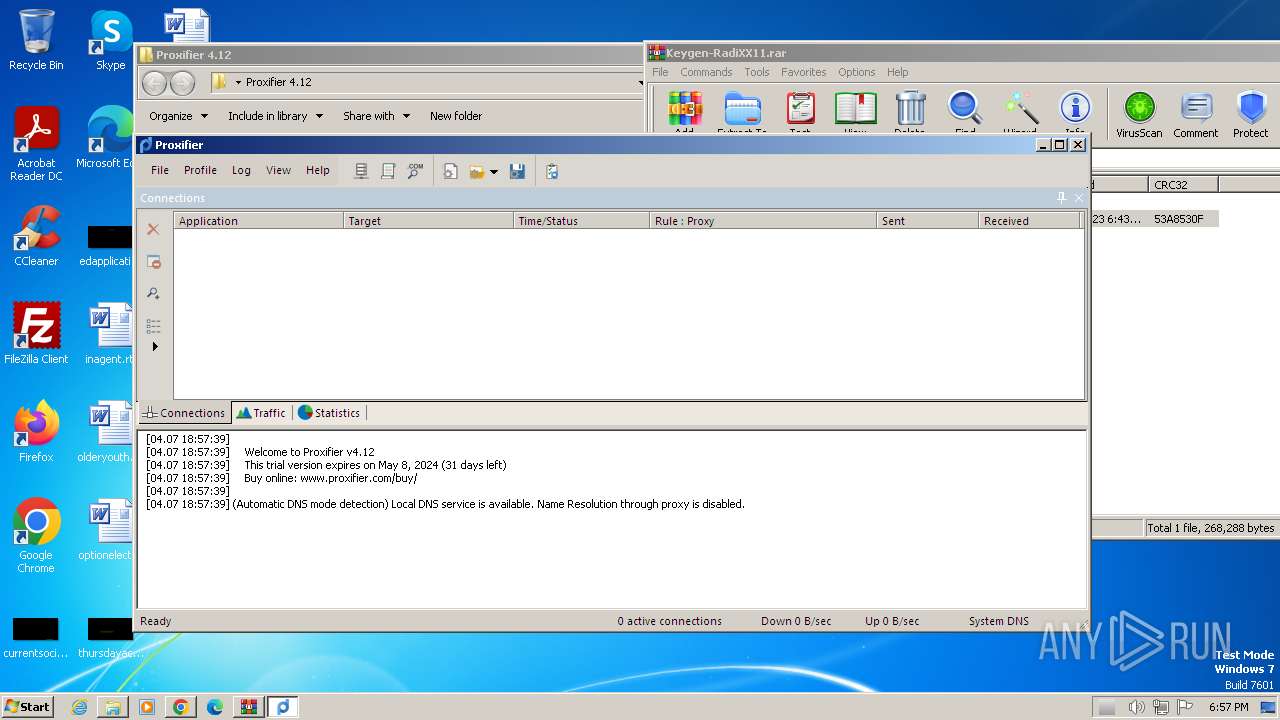Viewport: 1280px width, 720px height.
Task: Sort by the Rule : Proxy column
Action: pyautogui.click(x=763, y=221)
